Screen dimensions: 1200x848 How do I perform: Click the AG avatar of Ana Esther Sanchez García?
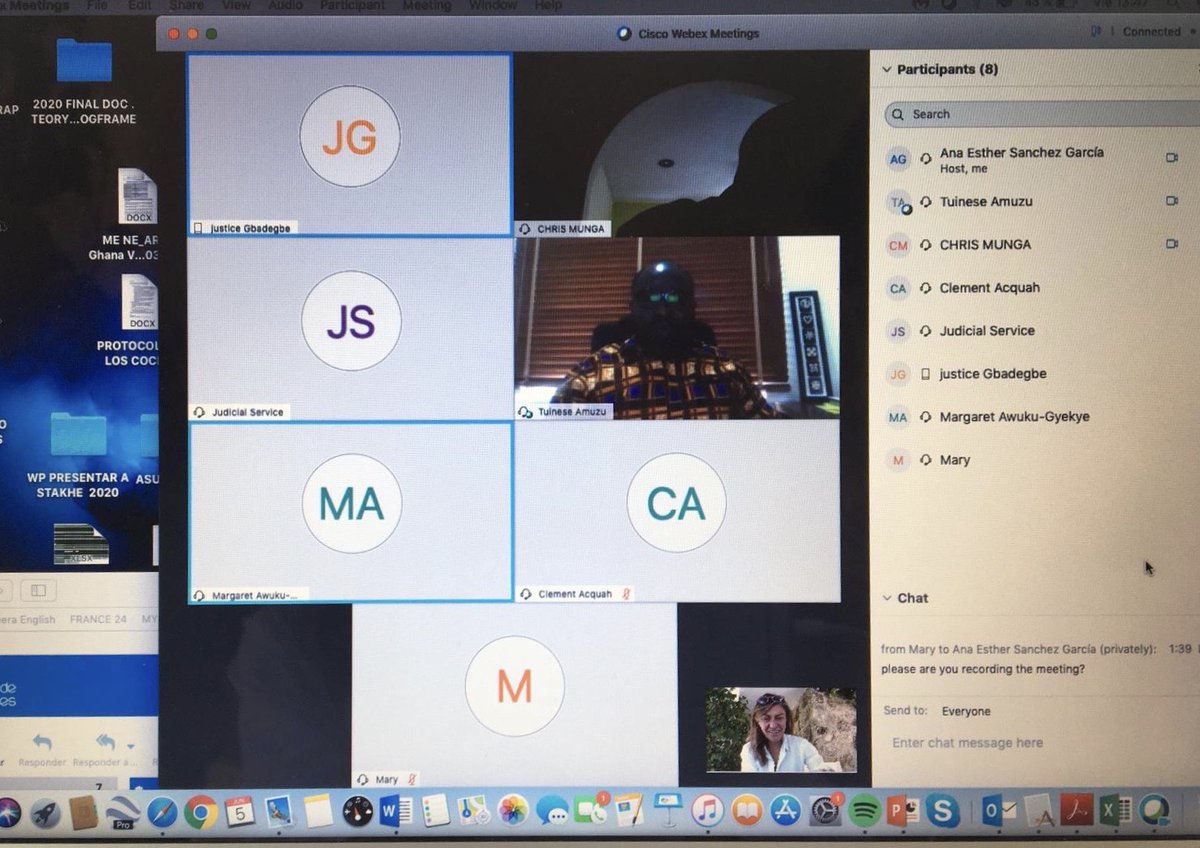[x=898, y=159]
